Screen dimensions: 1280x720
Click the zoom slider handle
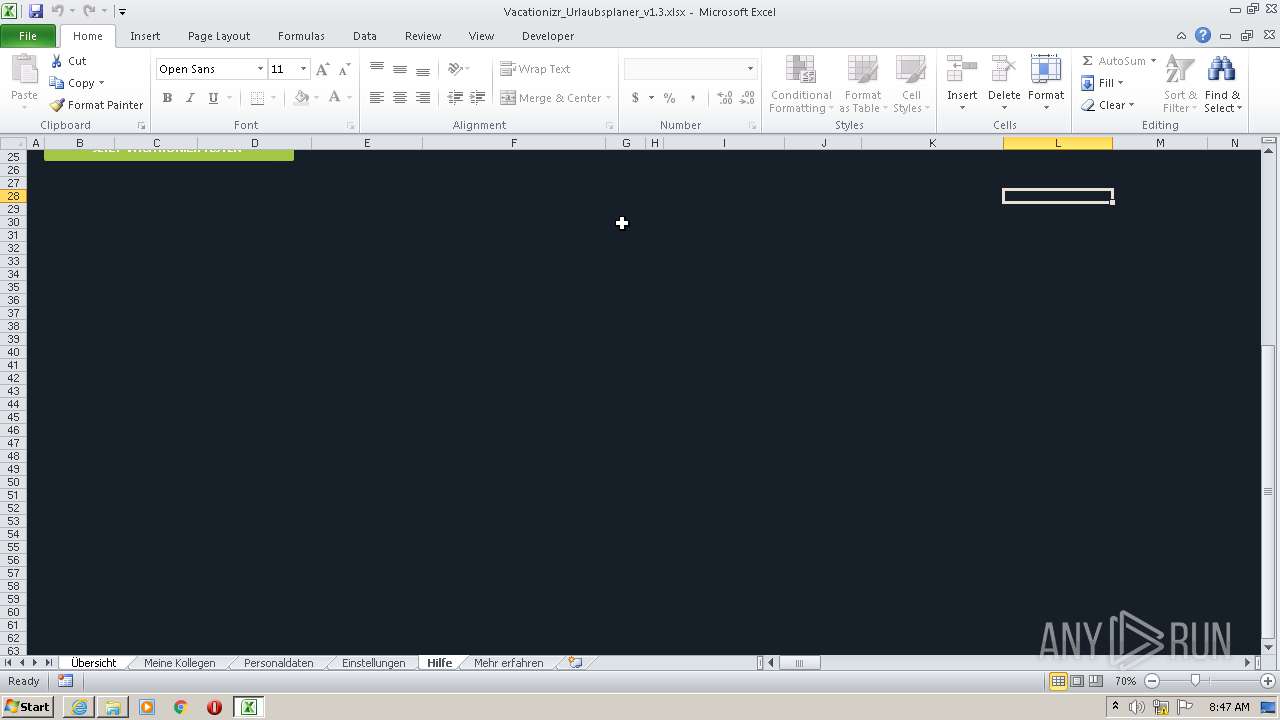pos(1195,681)
